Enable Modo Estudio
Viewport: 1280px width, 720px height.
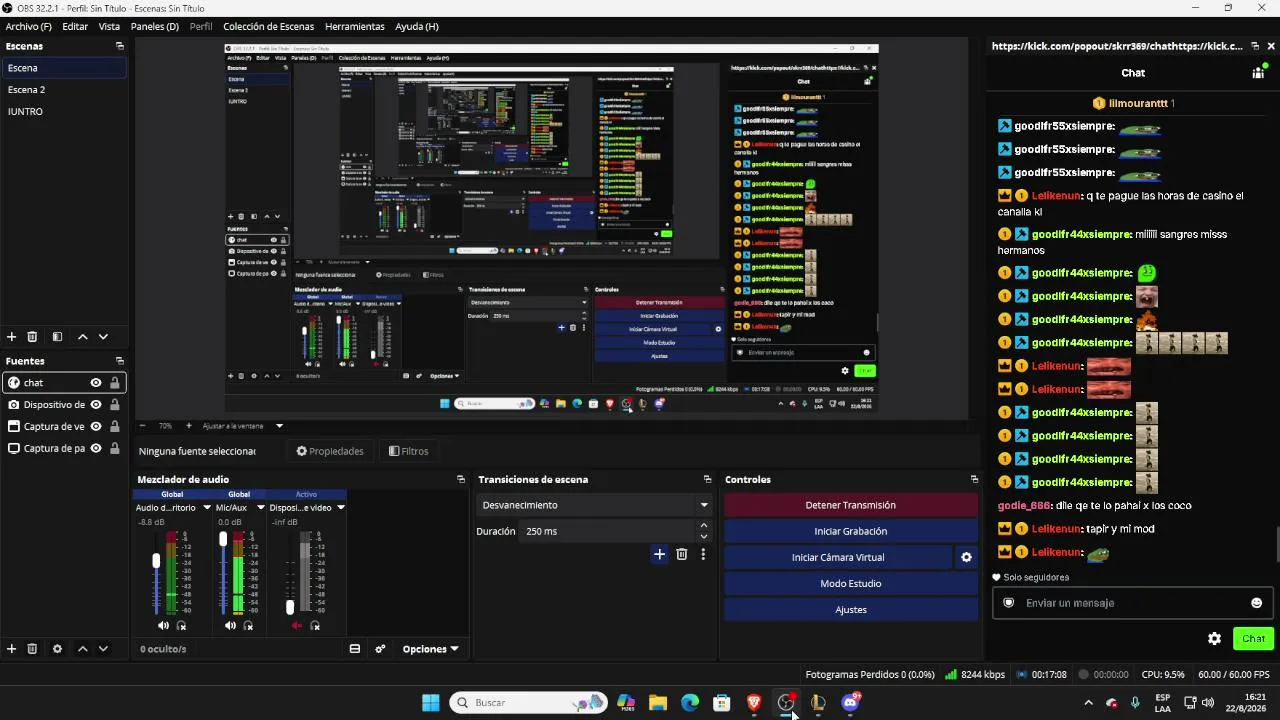[850, 583]
